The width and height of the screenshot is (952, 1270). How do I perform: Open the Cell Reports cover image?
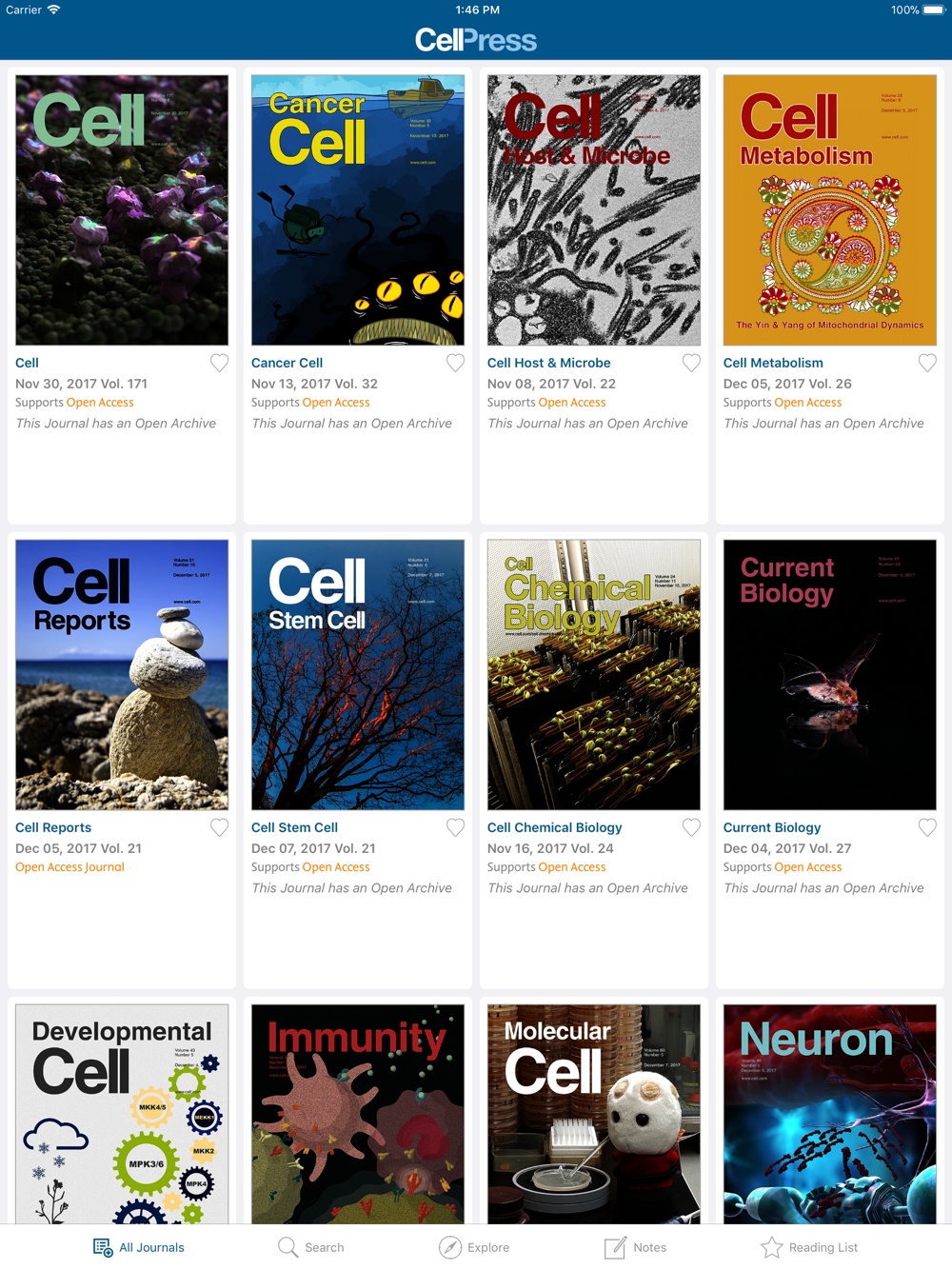click(122, 675)
